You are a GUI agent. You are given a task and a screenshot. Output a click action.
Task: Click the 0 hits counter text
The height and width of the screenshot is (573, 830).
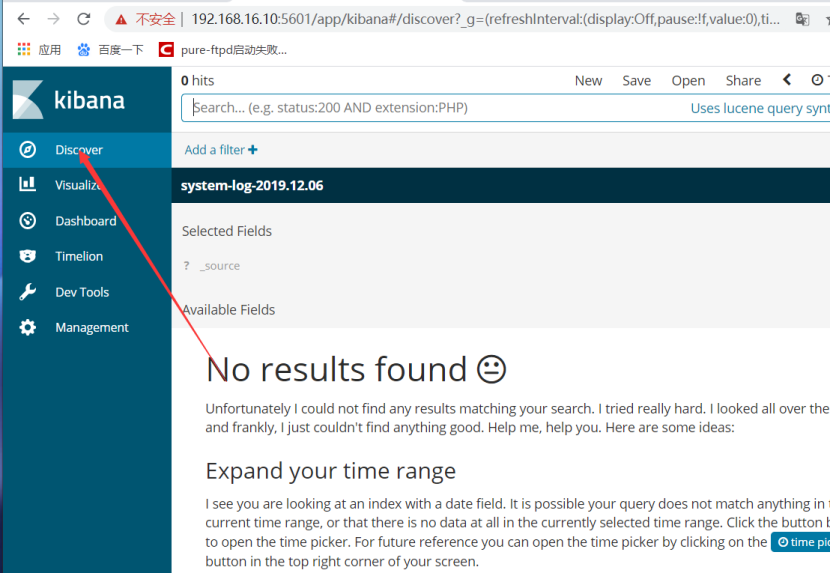pyautogui.click(x=197, y=80)
